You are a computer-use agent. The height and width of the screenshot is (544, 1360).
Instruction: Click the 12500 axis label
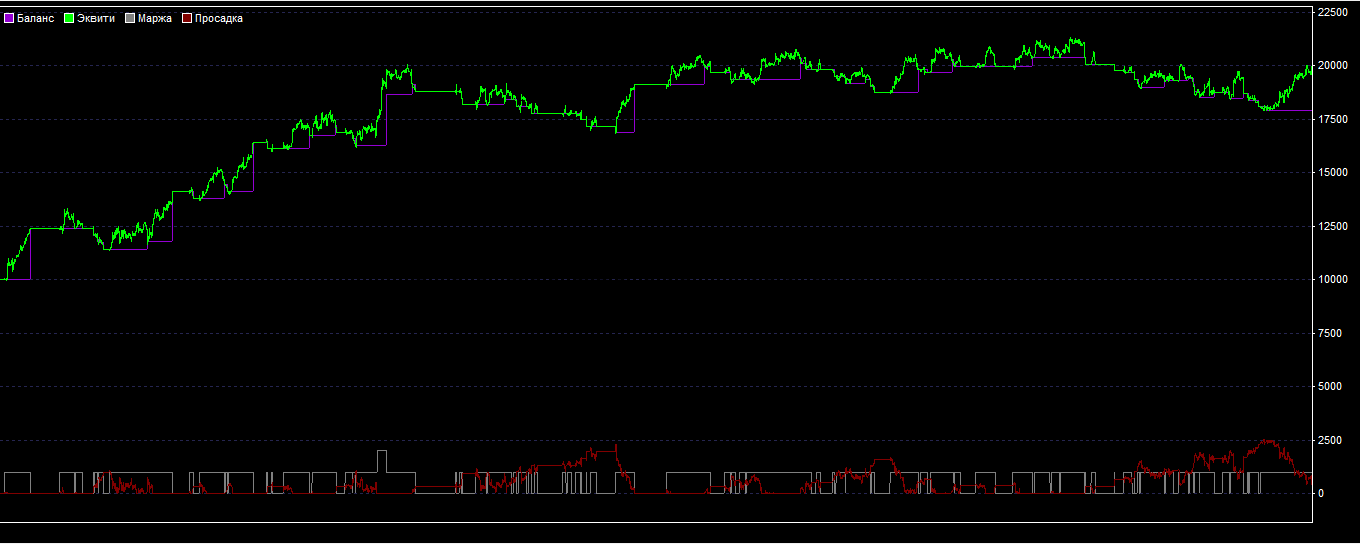click(1333, 226)
